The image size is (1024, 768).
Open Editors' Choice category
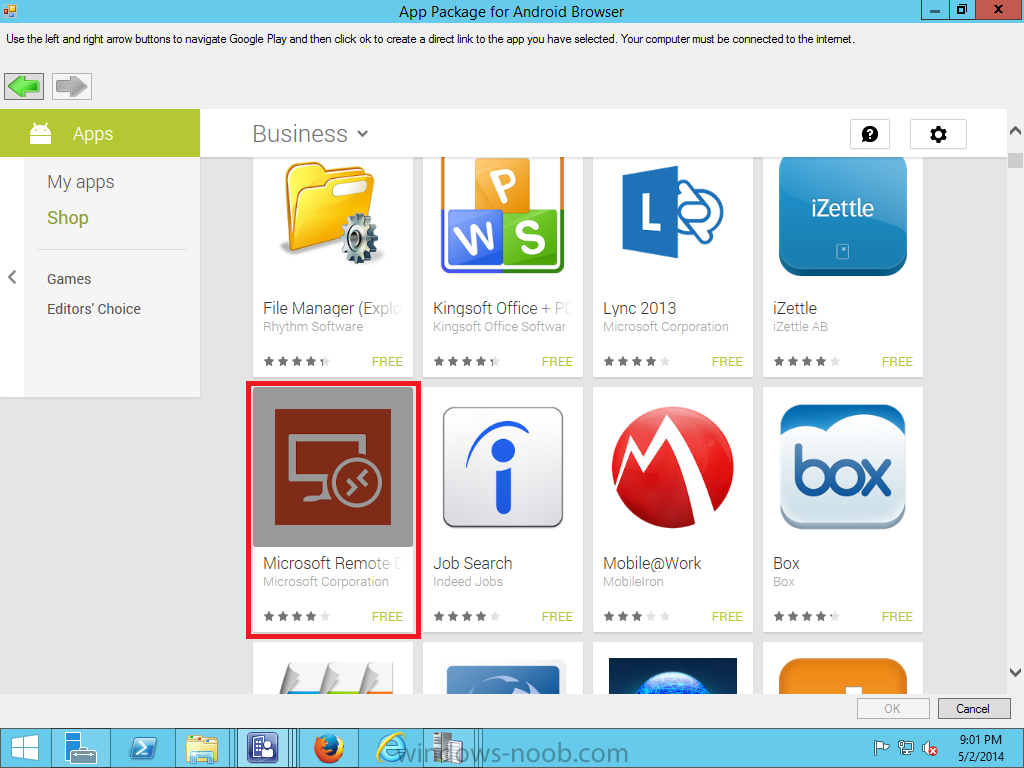point(93,309)
